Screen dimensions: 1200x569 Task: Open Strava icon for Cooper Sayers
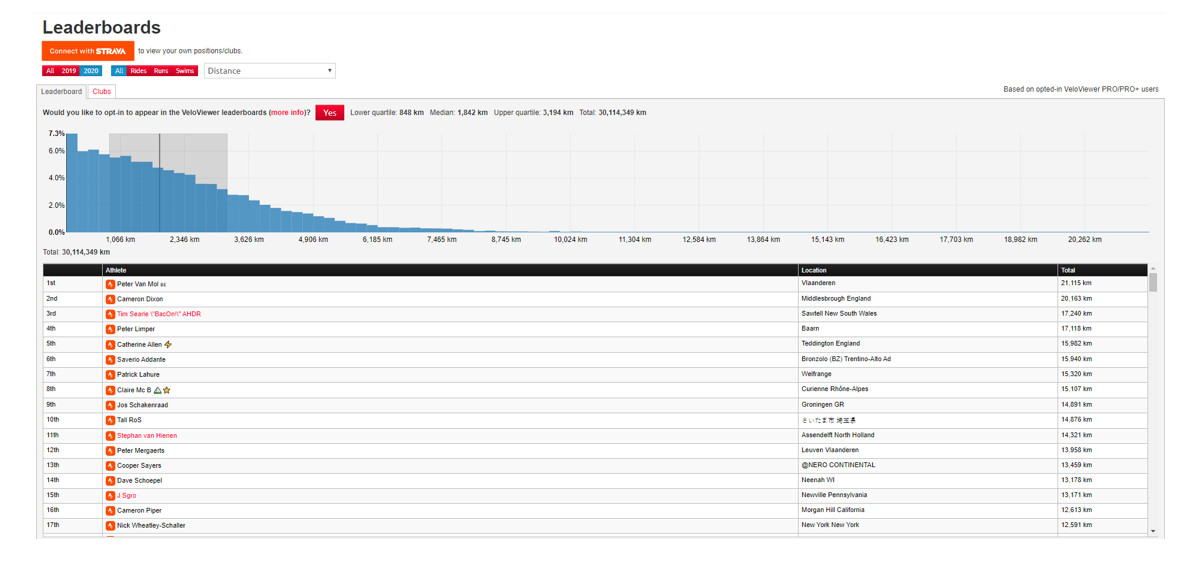110,465
